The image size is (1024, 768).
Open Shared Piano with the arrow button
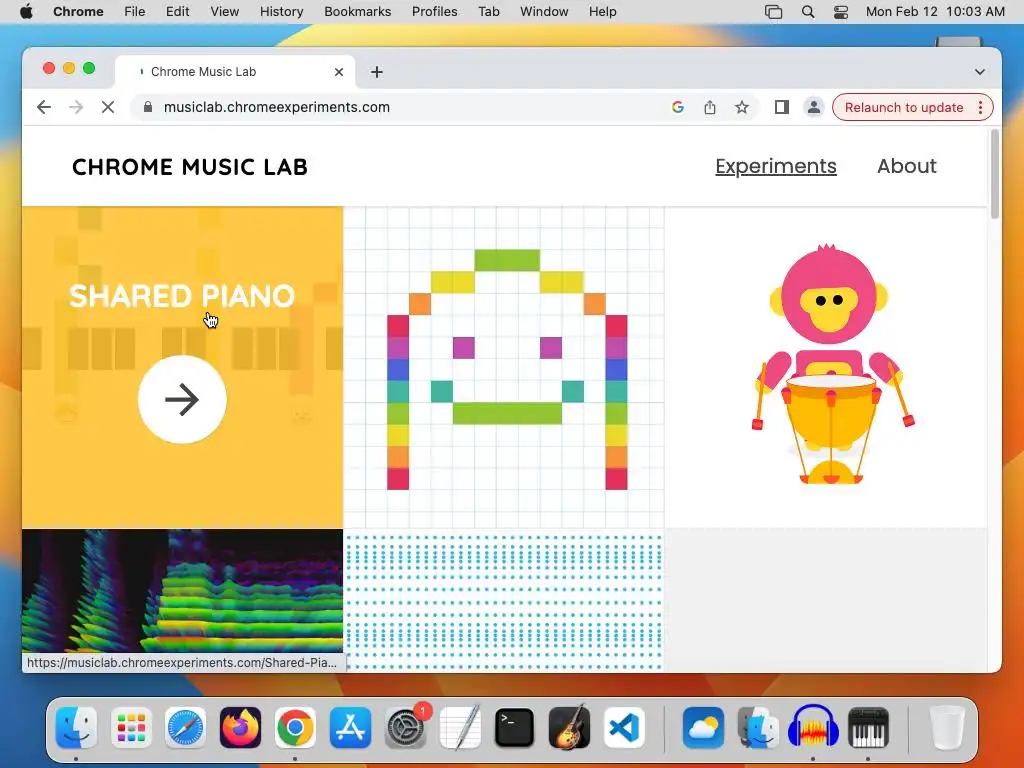point(182,400)
